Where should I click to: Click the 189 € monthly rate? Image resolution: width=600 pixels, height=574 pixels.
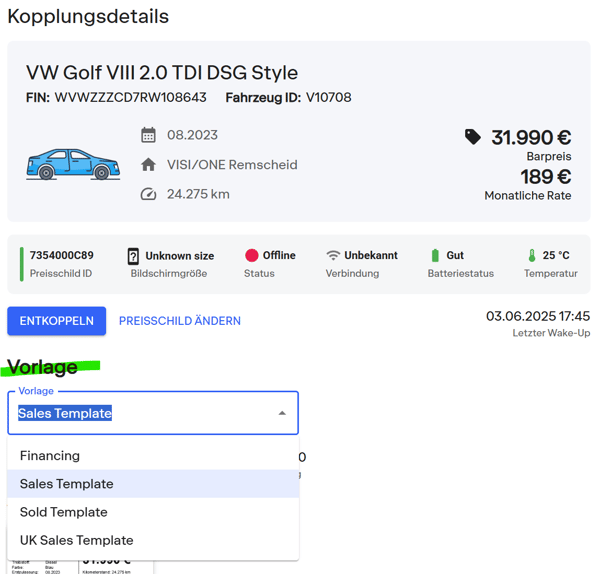point(546,177)
